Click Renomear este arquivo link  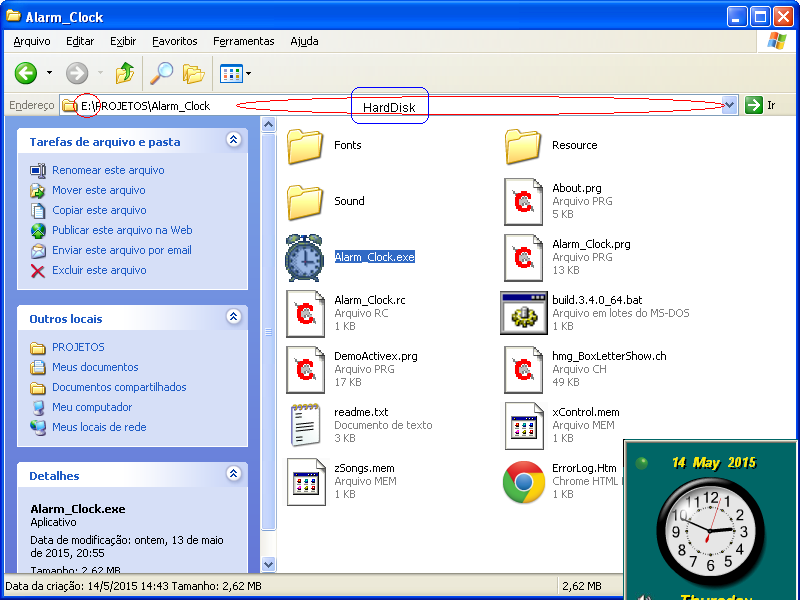108,170
